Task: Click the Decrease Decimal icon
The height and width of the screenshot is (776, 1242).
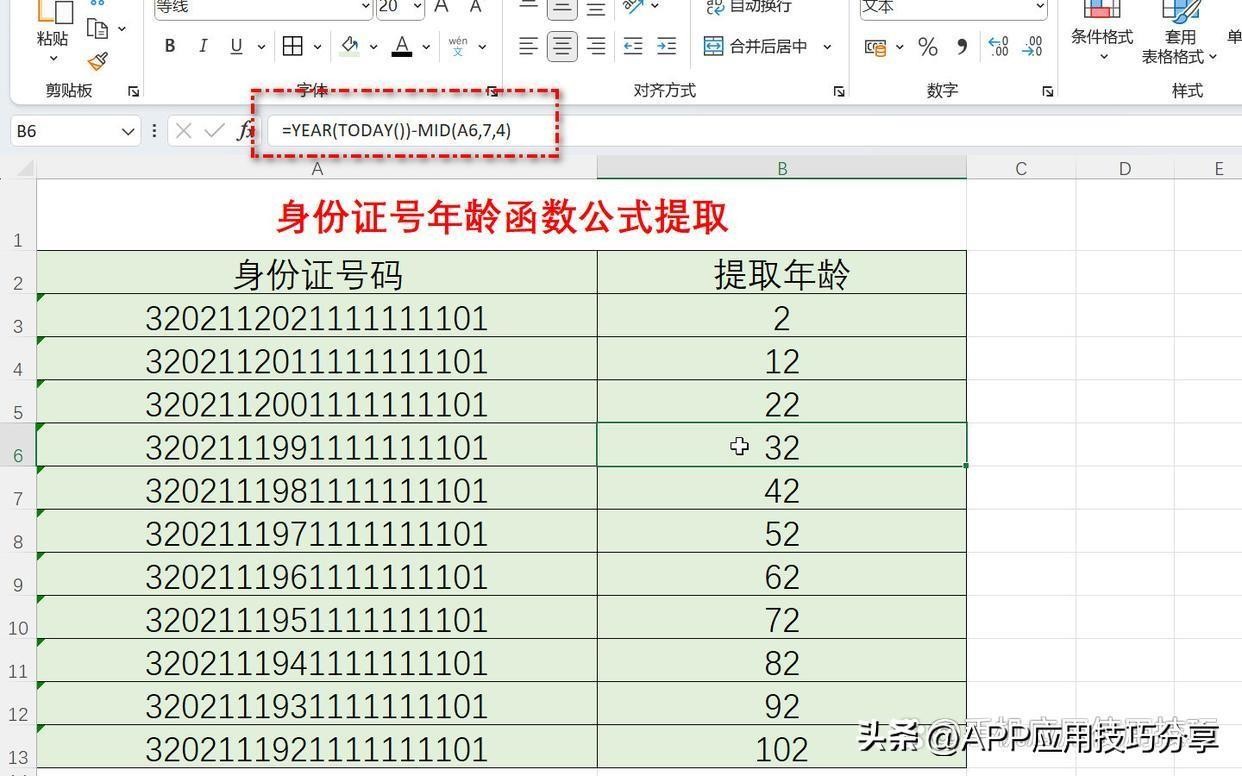Action: (1032, 47)
